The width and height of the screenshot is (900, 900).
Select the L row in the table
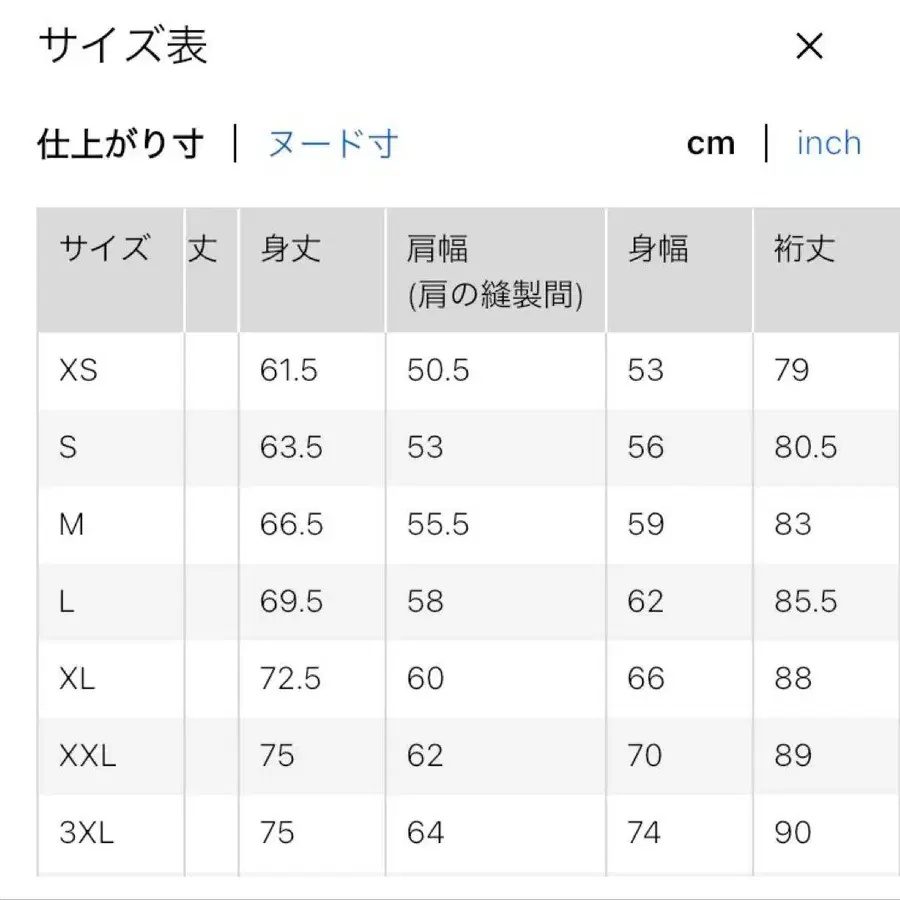tap(66, 601)
